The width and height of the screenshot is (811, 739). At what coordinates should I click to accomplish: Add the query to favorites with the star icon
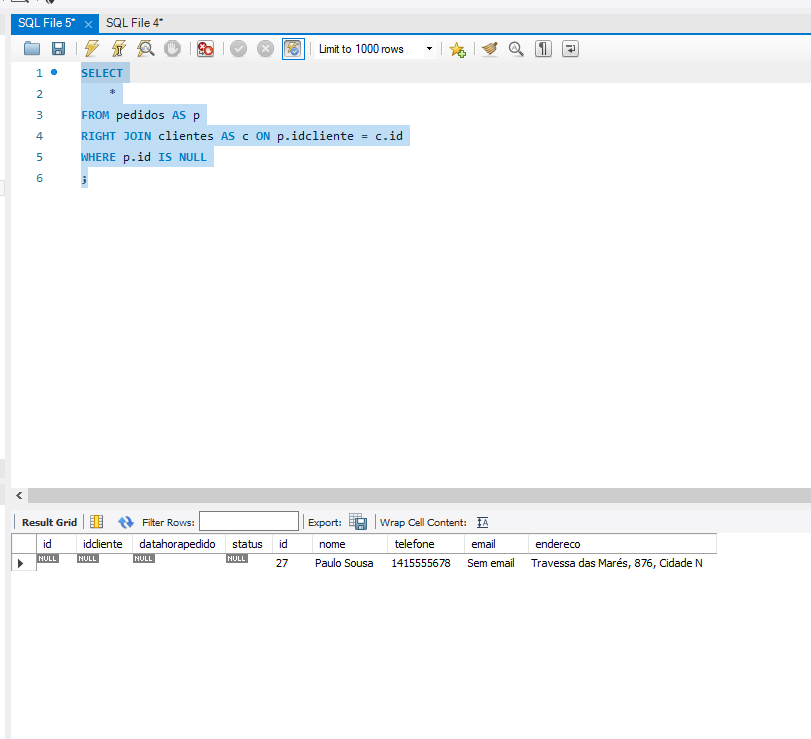pyautogui.click(x=457, y=49)
